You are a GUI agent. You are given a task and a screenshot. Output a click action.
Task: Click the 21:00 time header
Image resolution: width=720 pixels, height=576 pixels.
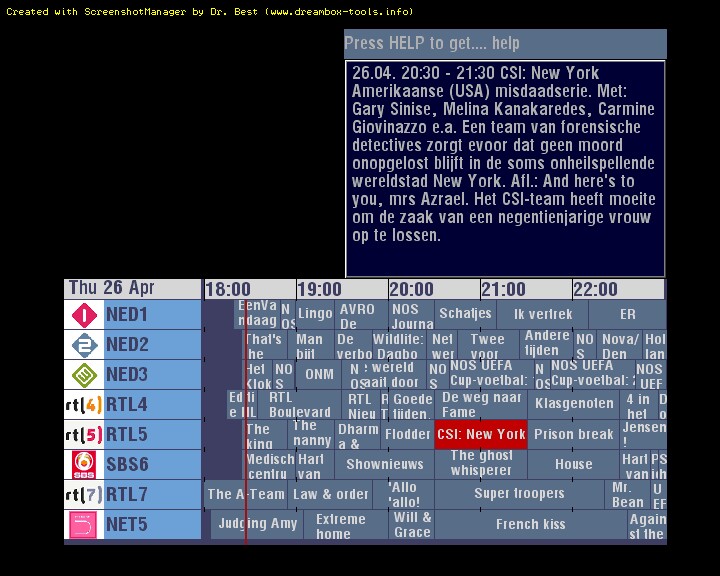(x=526, y=289)
